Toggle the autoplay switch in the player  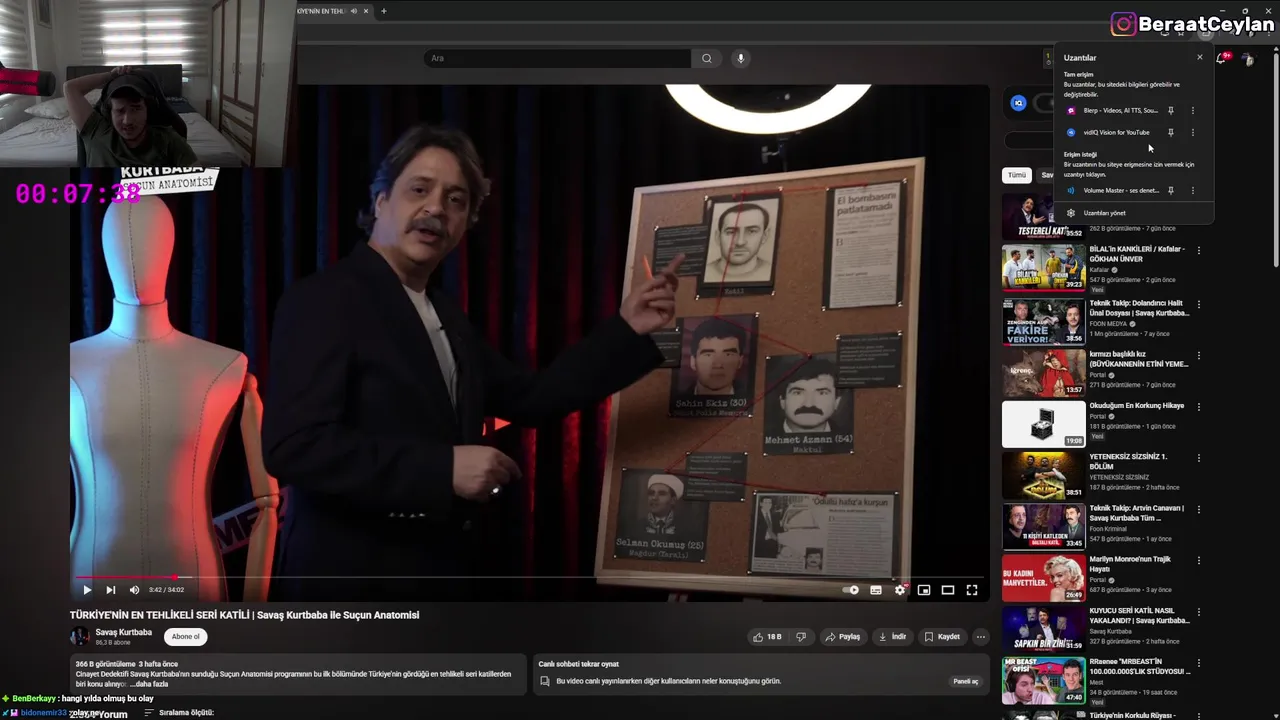click(851, 590)
